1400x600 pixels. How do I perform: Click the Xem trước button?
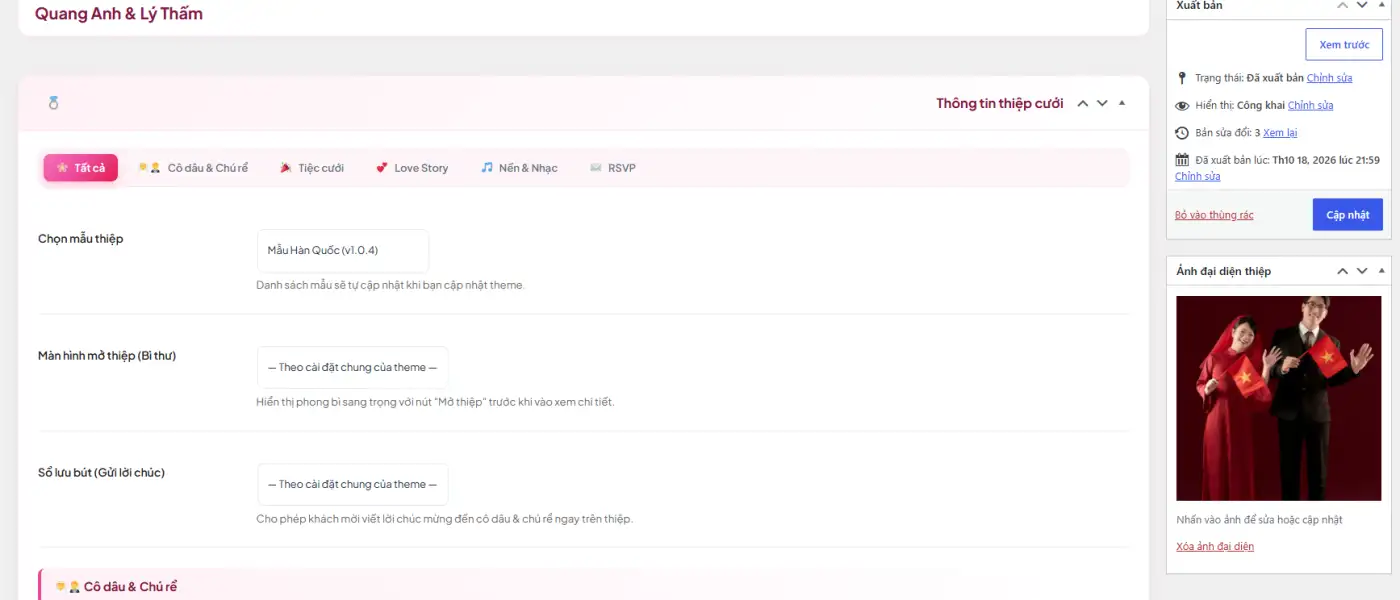(x=1344, y=45)
